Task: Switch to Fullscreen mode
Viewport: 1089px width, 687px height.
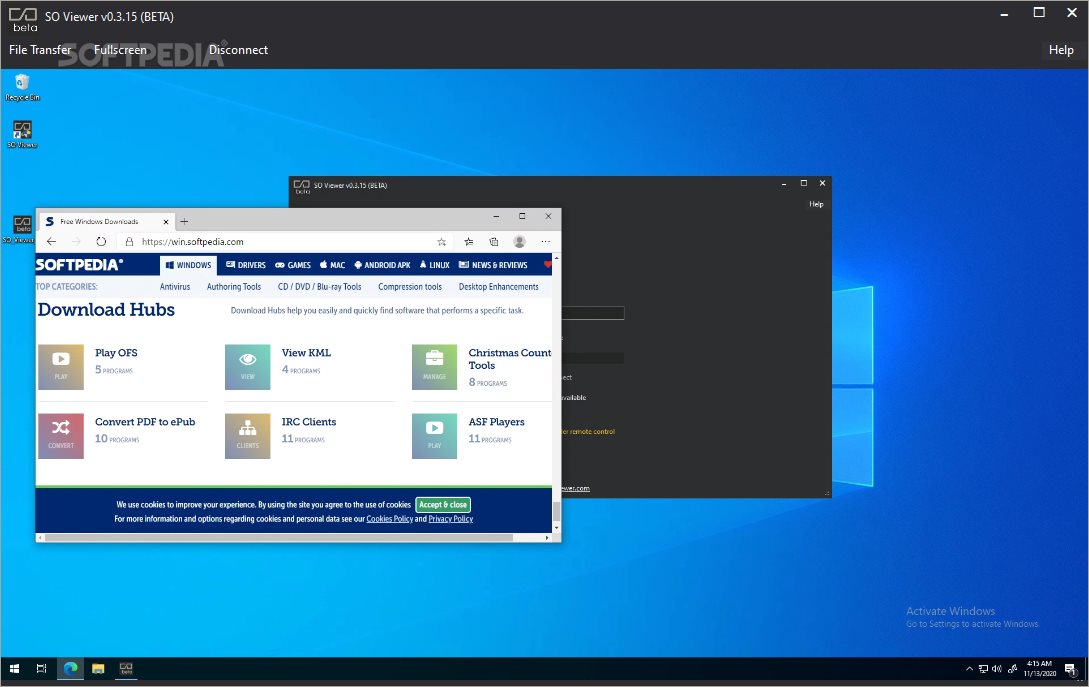Action: (121, 50)
